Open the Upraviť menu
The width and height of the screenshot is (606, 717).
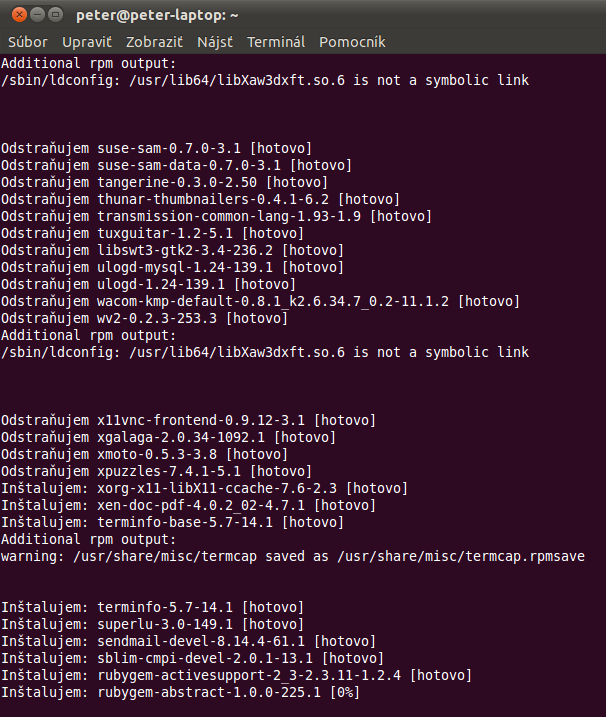point(87,42)
